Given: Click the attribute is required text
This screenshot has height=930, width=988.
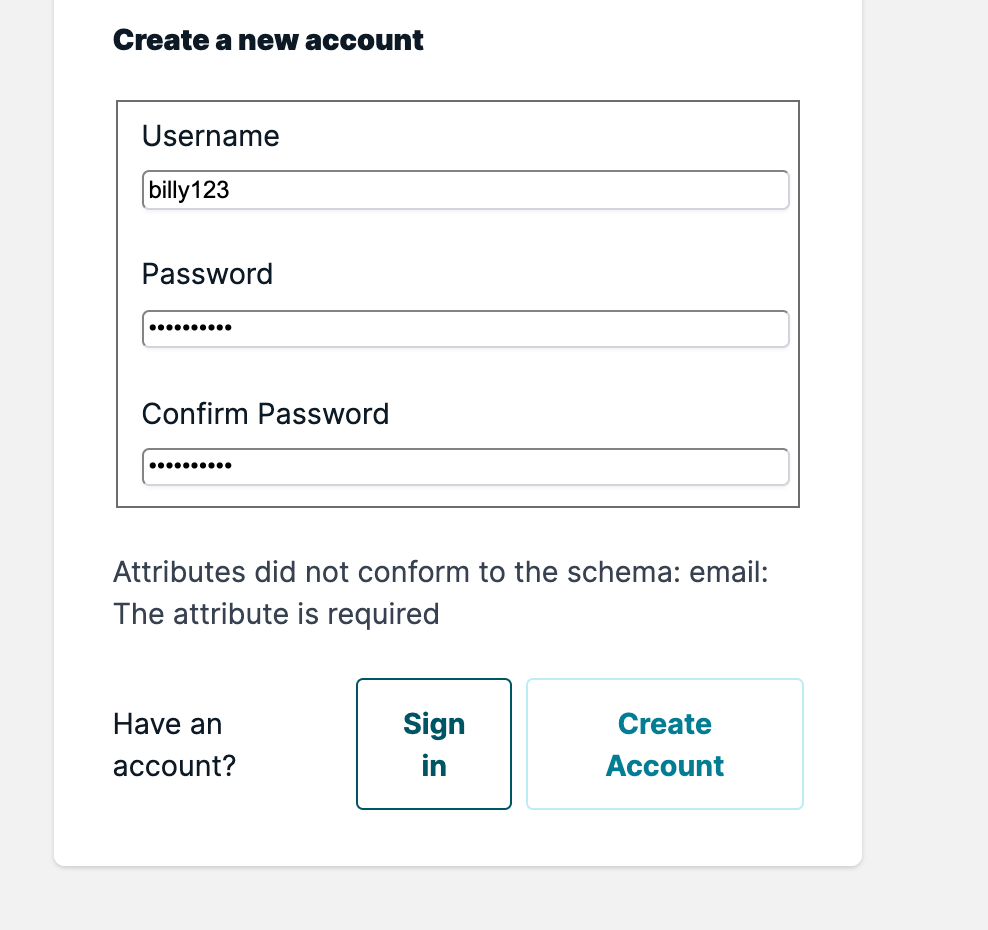Looking at the screenshot, I should 276,614.
